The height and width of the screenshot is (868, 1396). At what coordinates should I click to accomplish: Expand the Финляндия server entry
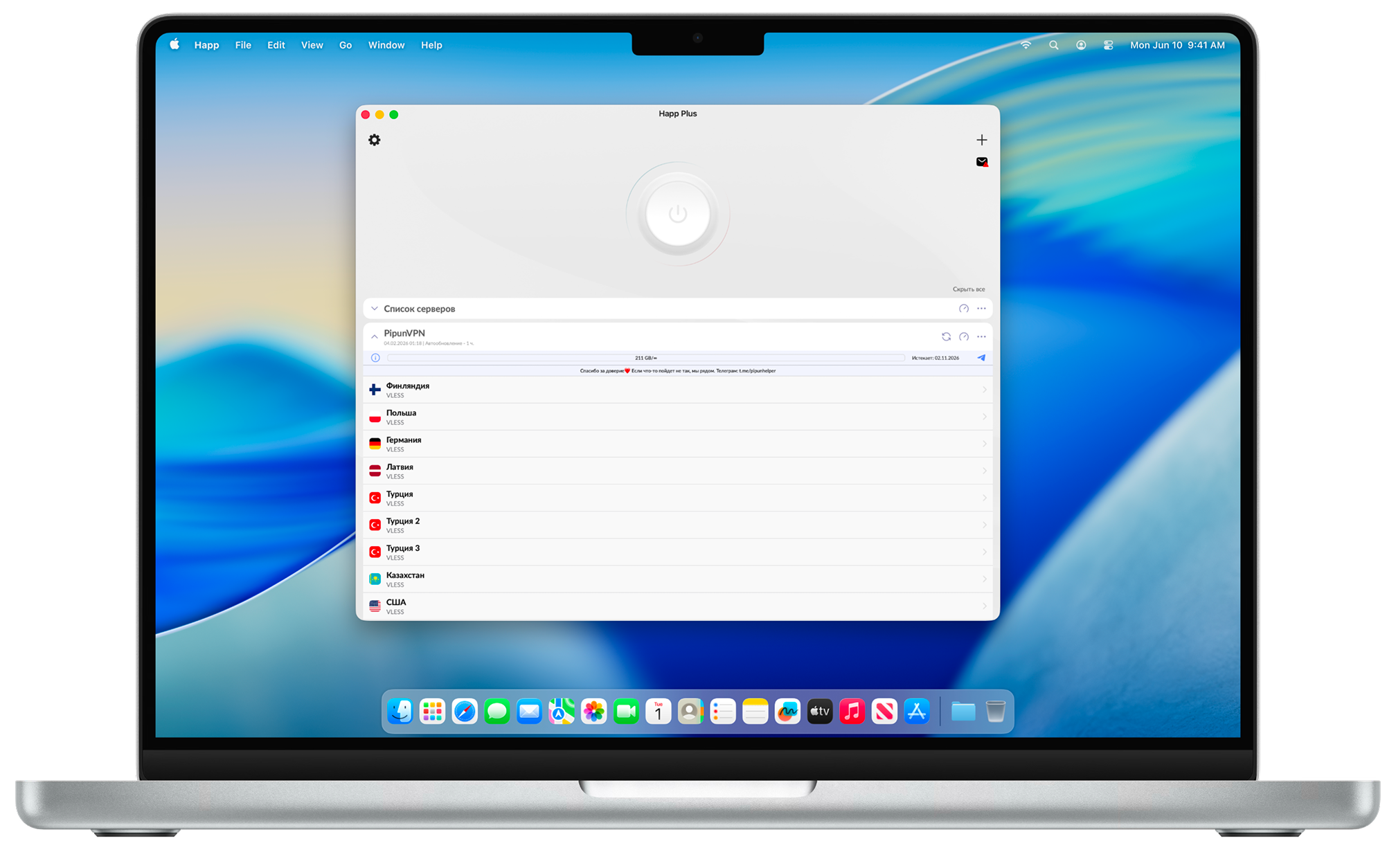[x=985, y=390]
